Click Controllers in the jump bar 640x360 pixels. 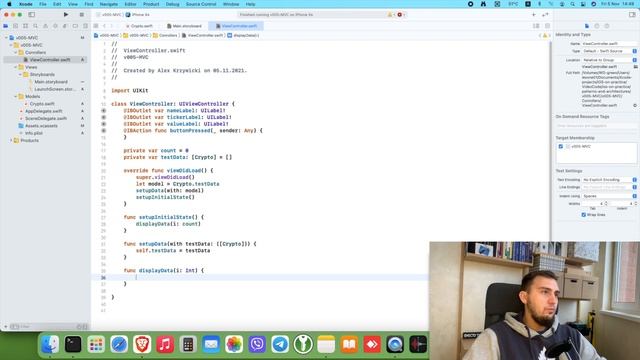pyautogui.click(x=165, y=36)
